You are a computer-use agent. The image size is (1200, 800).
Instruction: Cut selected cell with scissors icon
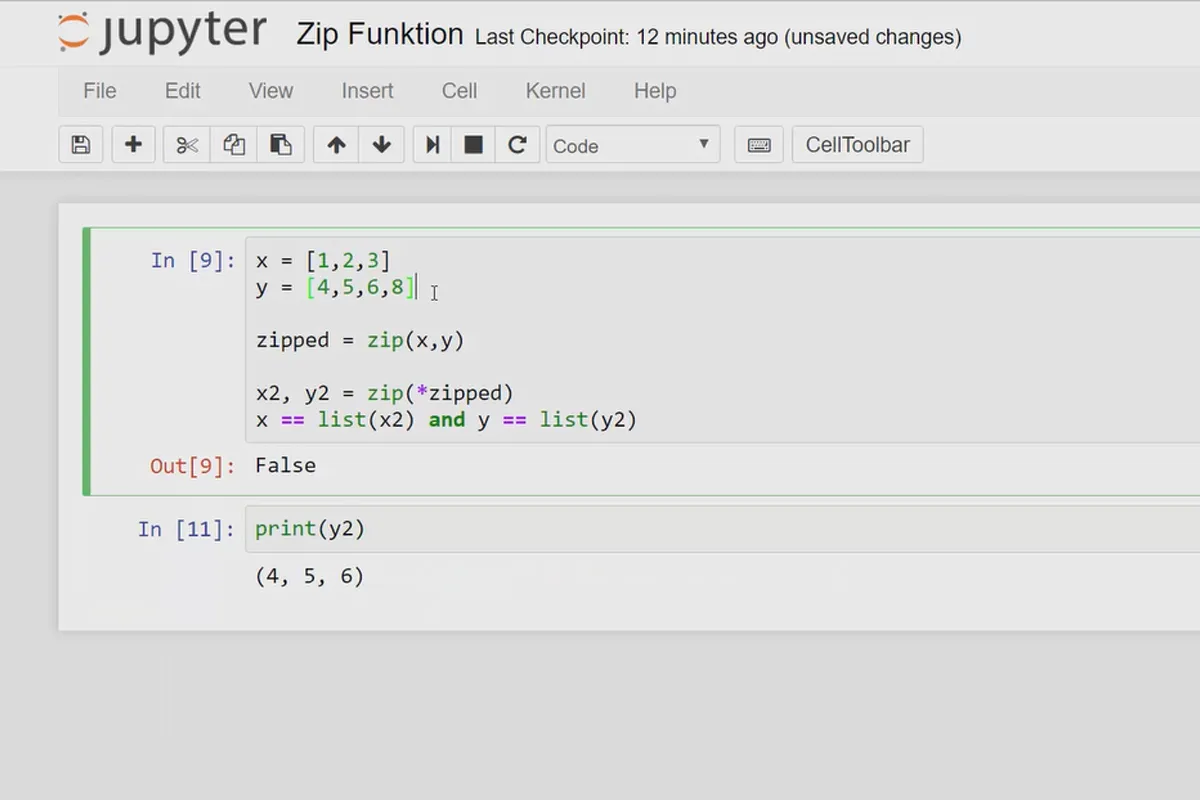click(187, 145)
